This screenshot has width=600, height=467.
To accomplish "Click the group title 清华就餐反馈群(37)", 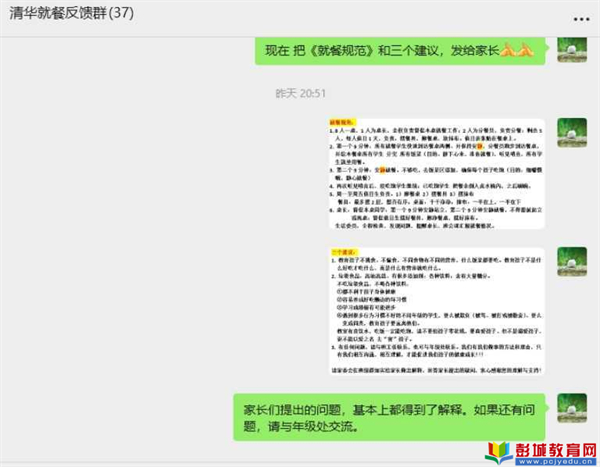I will pos(72,13).
